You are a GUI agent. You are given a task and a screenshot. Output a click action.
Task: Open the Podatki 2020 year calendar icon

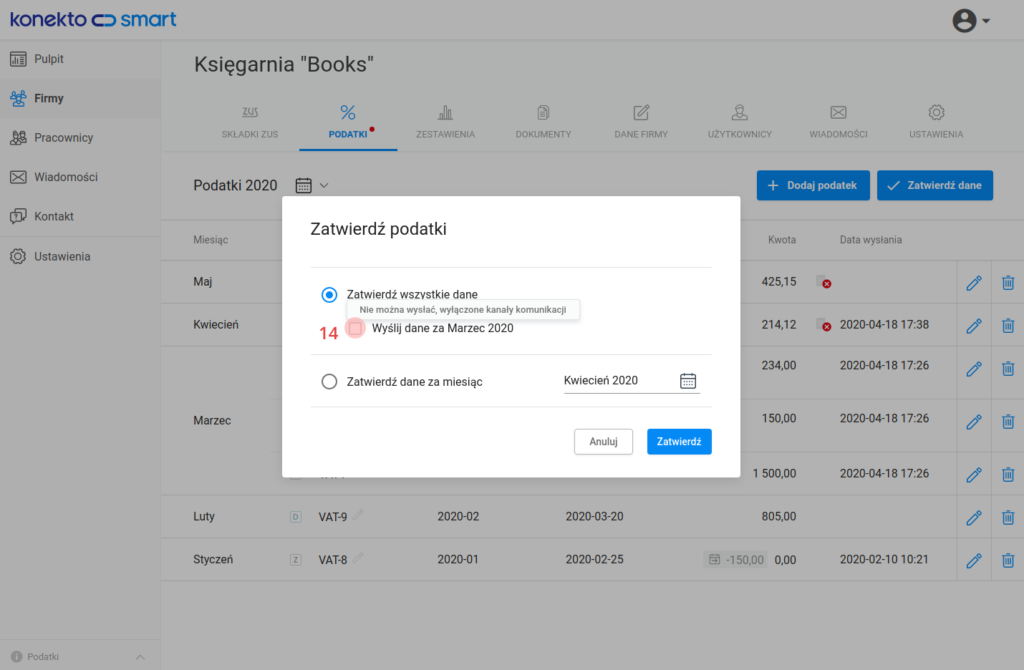point(304,185)
